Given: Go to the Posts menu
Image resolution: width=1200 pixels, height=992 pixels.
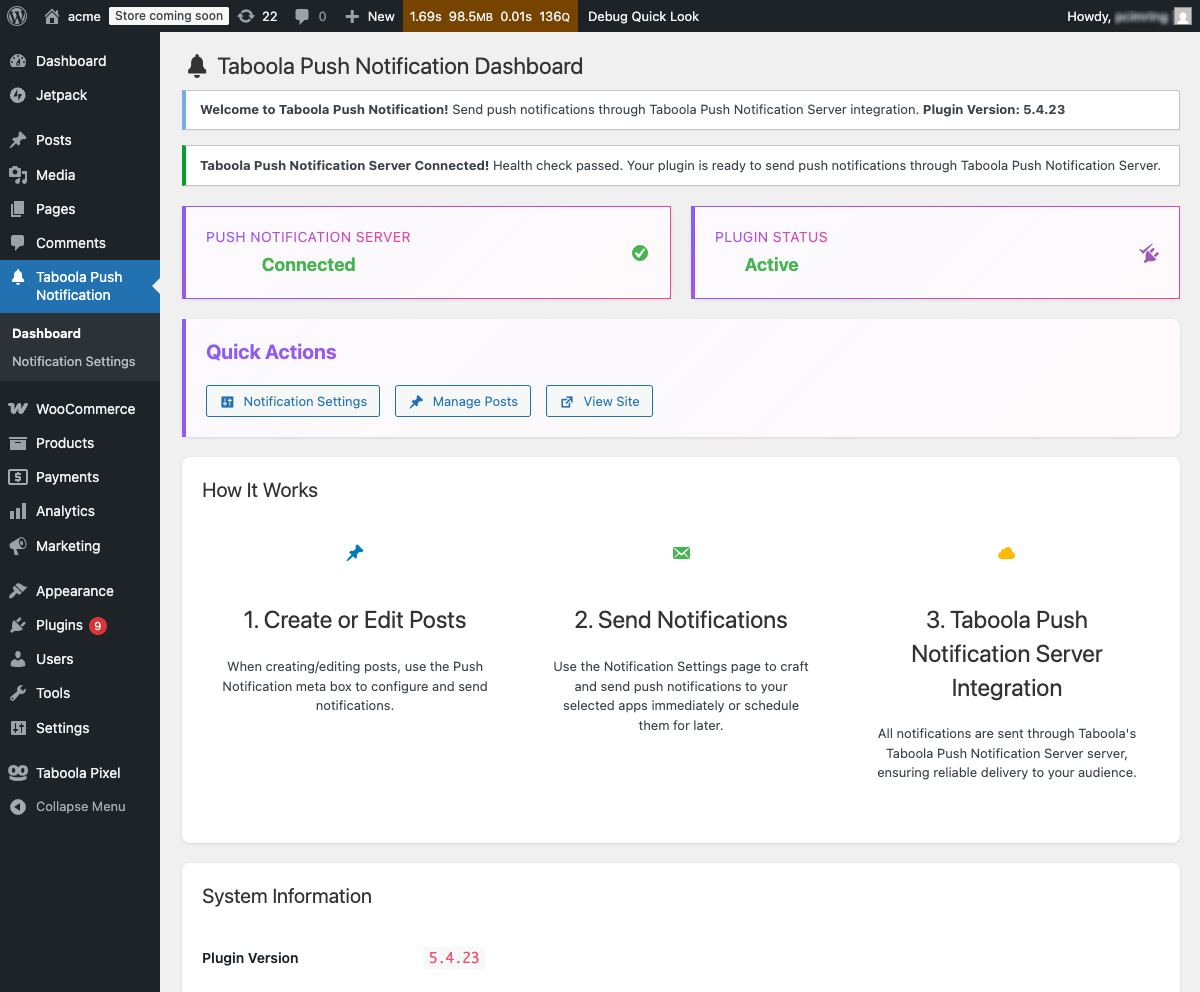Looking at the screenshot, I should (80, 140).
